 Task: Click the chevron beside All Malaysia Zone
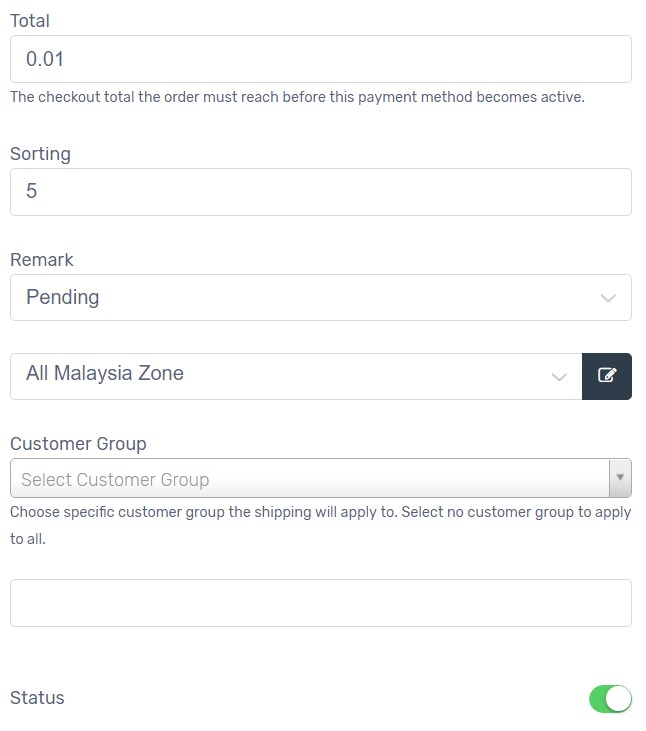pos(559,377)
